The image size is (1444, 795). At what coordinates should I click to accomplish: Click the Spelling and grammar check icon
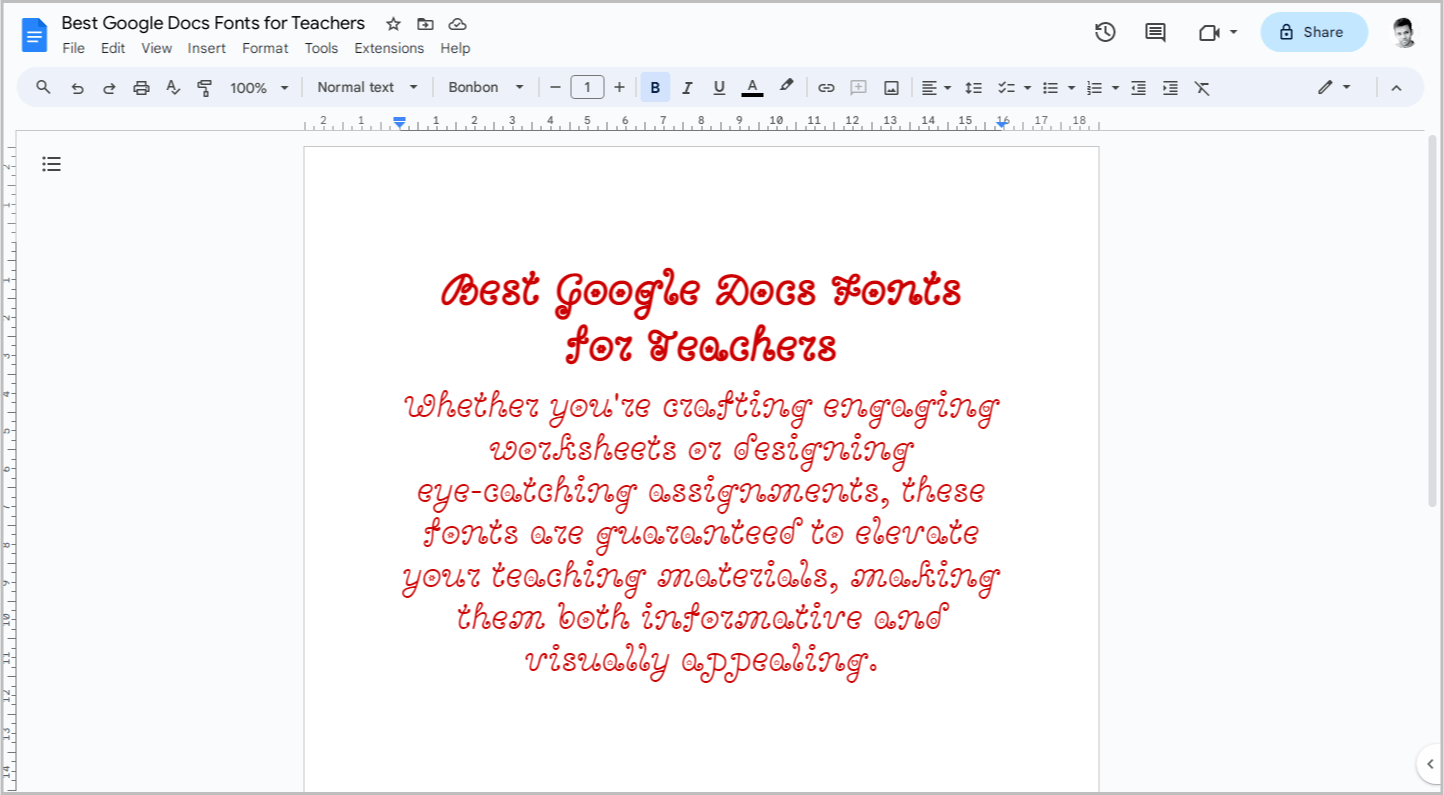[x=172, y=87]
